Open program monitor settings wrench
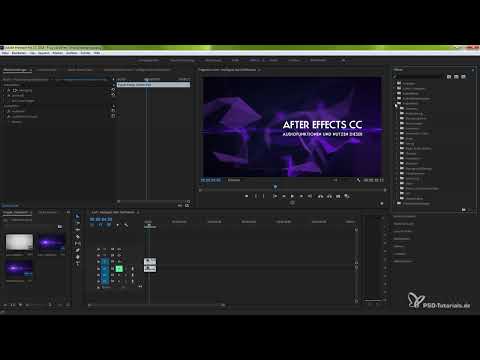 [x=358, y=180]
